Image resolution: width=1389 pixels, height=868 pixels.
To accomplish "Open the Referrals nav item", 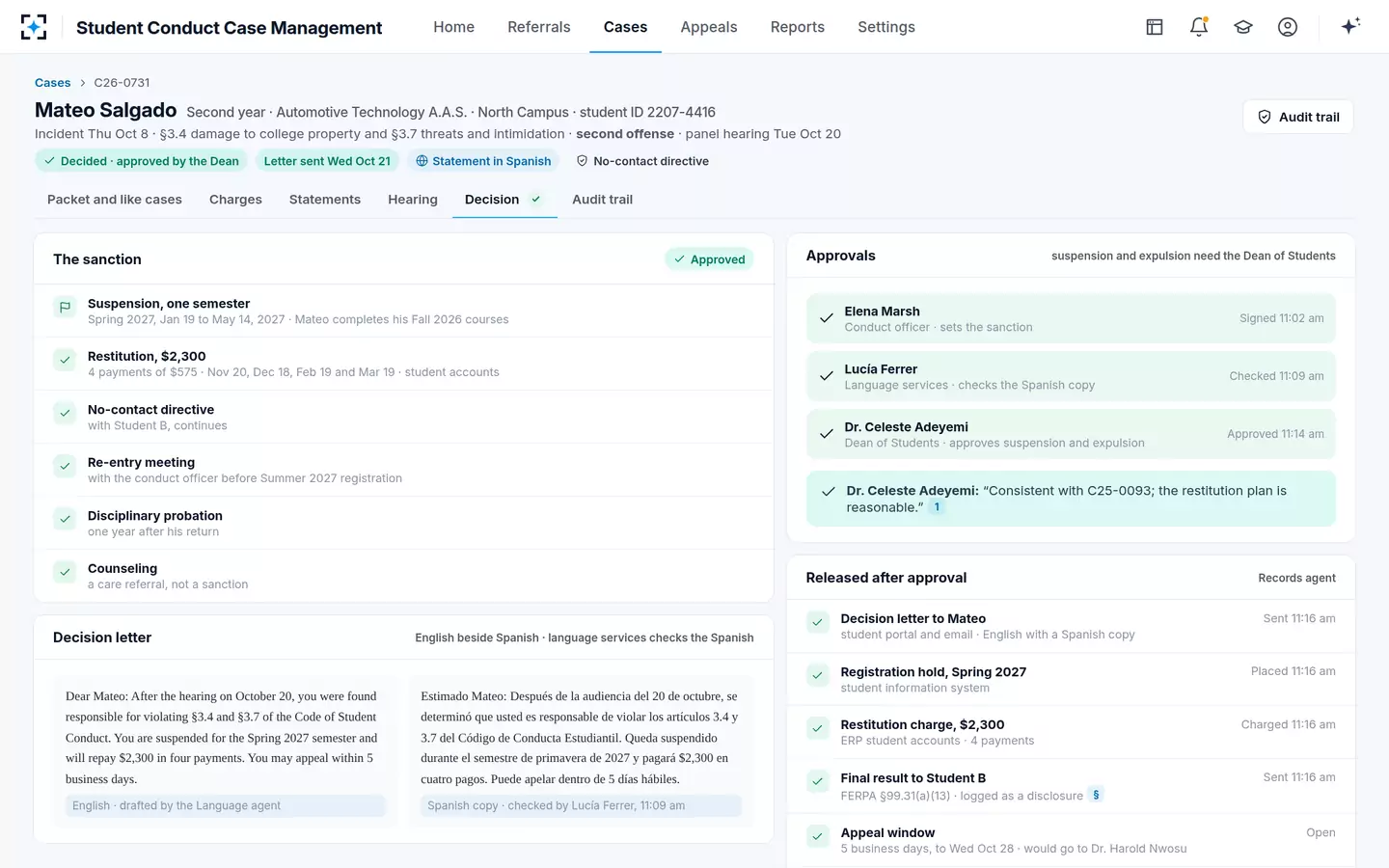I will 539,27.
